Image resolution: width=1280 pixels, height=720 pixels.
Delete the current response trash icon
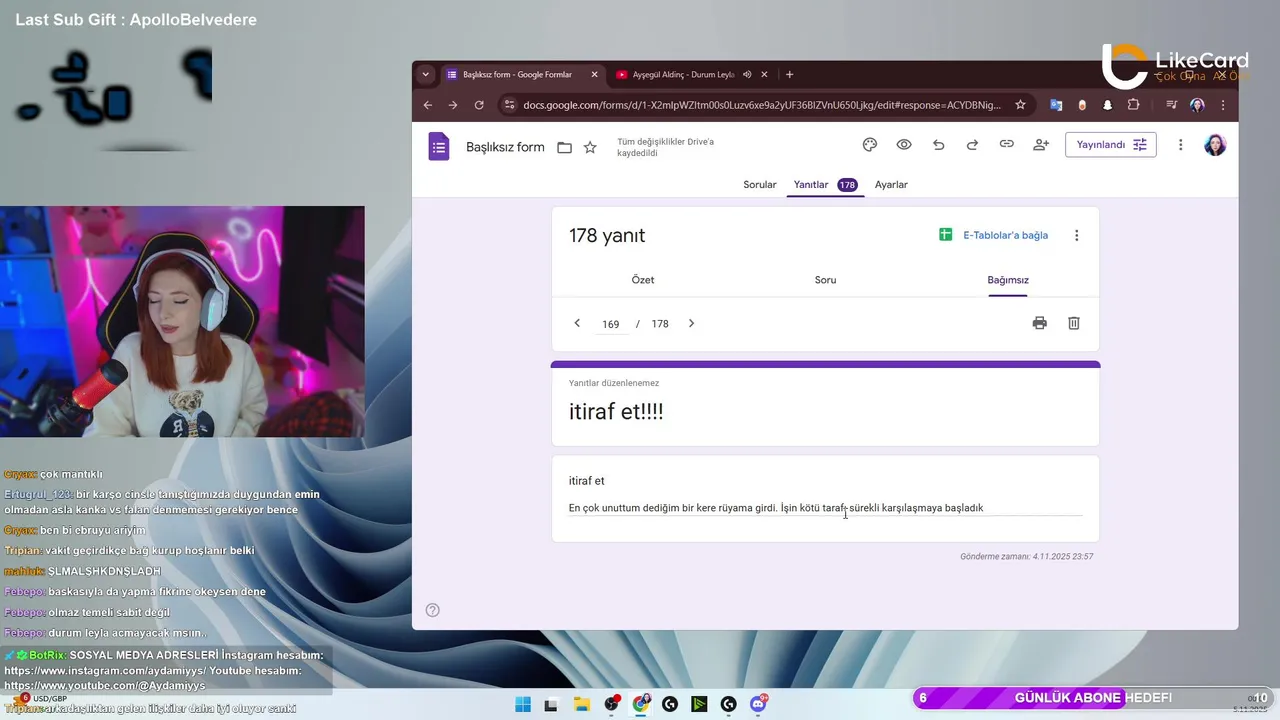[1074, 323]
